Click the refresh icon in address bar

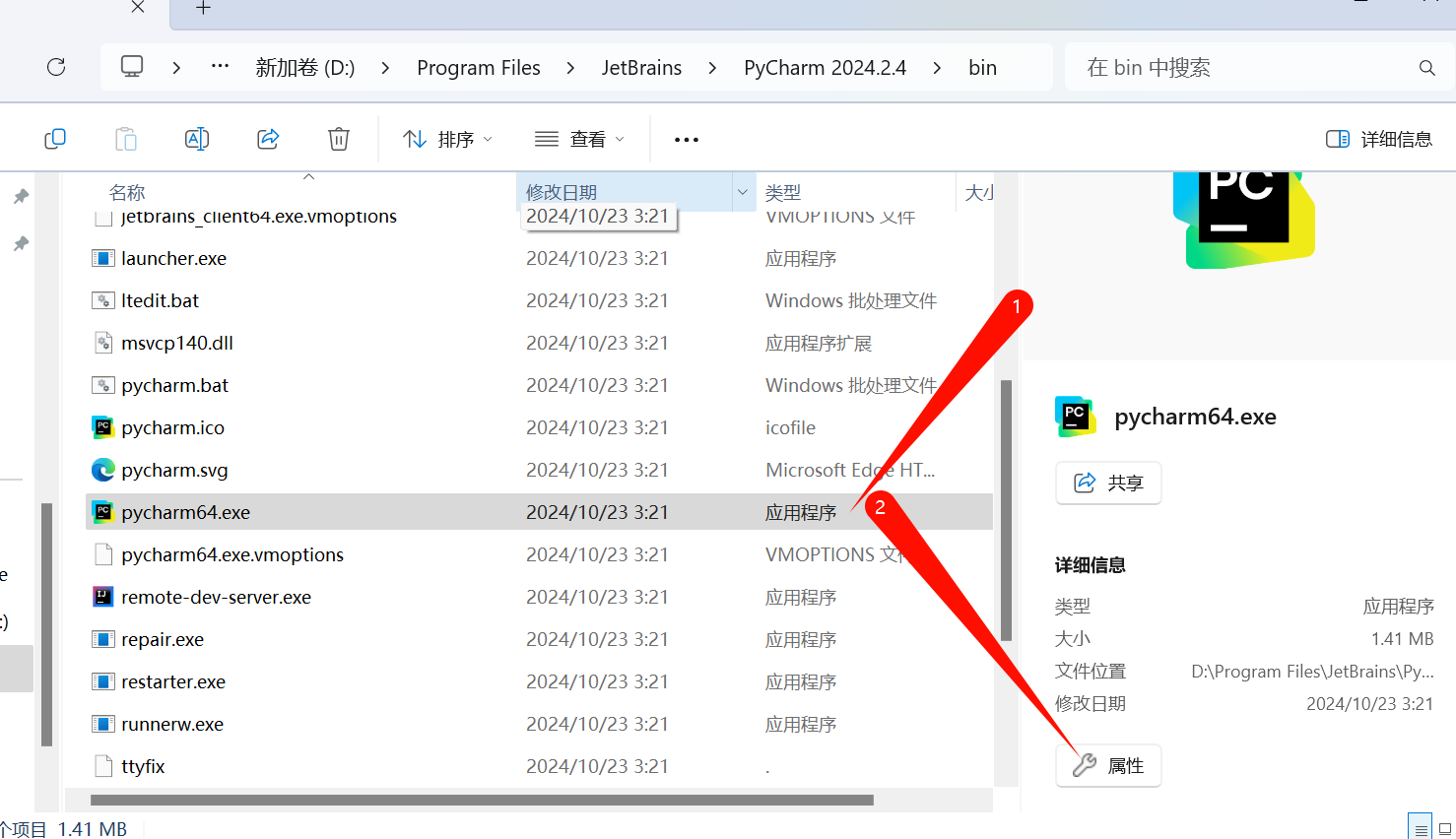(x=56, y=67)
